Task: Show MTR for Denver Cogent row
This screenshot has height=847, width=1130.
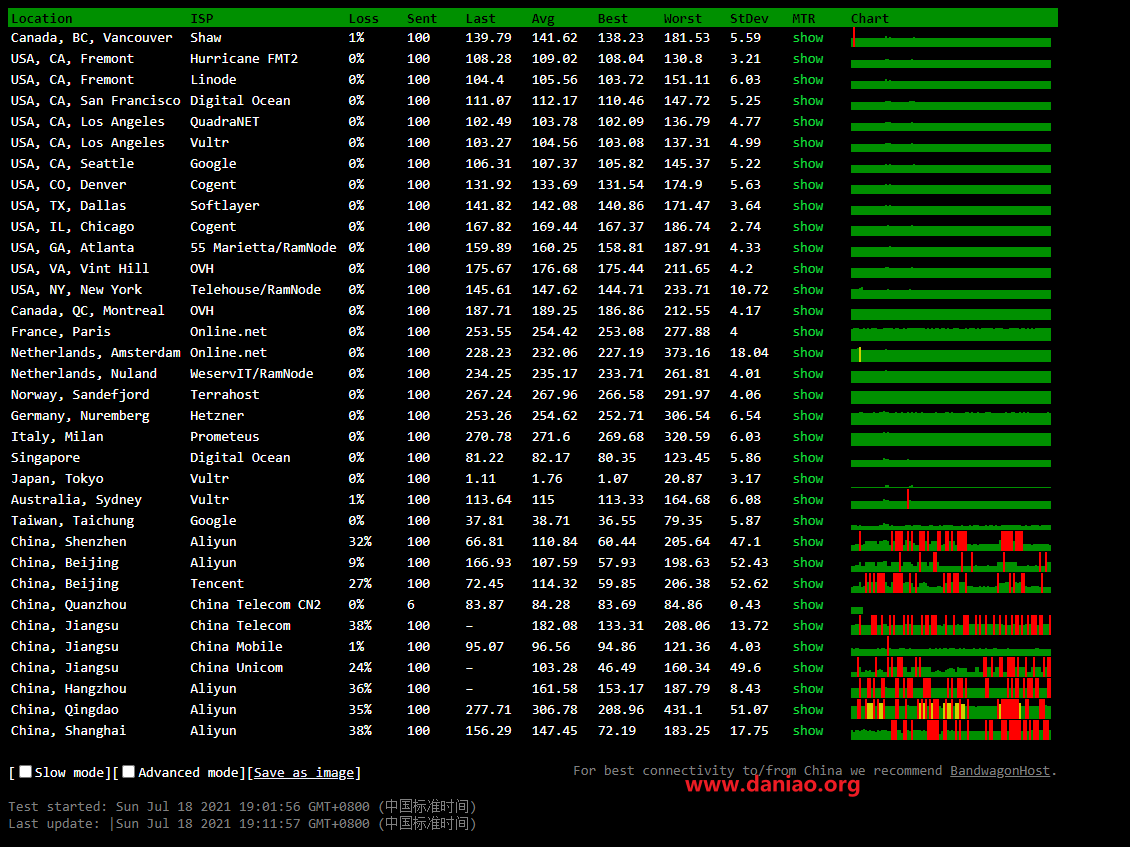Action: pos(808,185)
